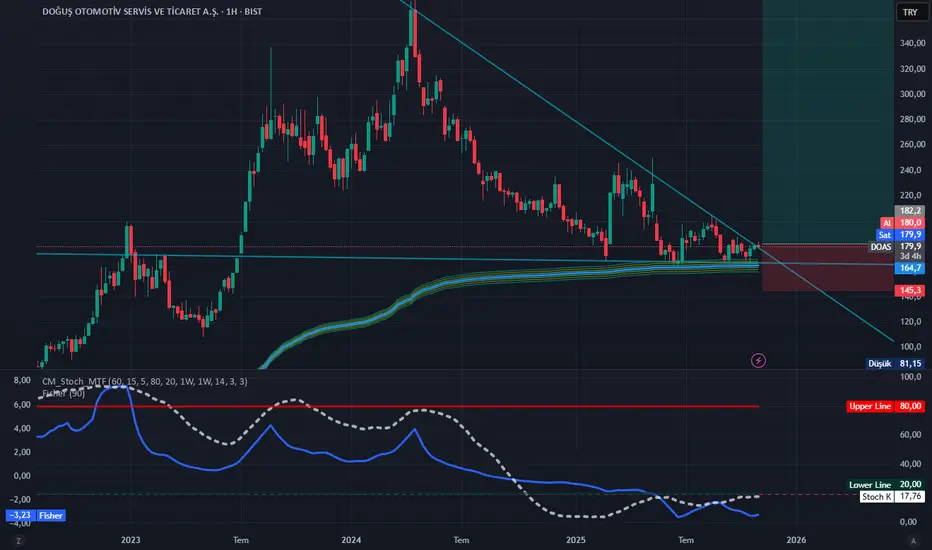Click the Düşük 81,15 low label
This screenshot has height=550, width=932.
point(895,363)
